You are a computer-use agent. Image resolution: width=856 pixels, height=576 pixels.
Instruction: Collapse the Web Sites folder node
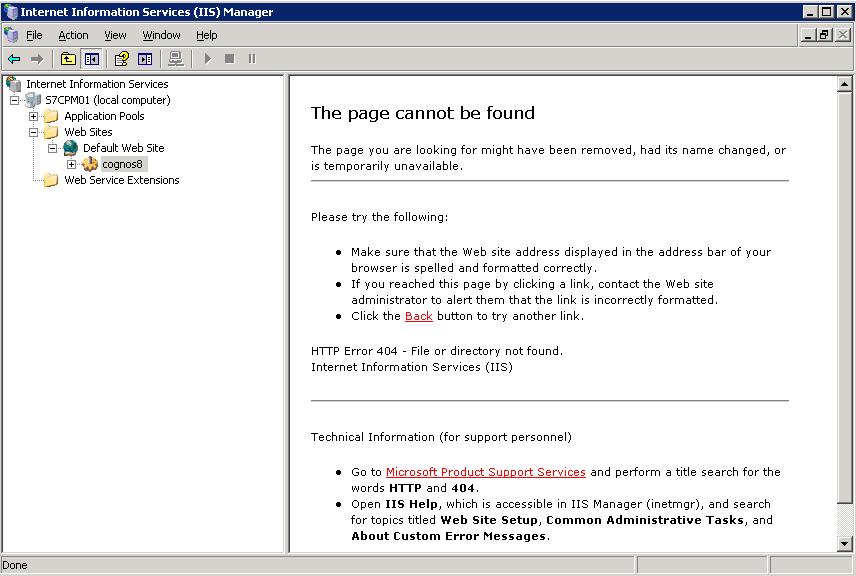[x=34, y=132]
